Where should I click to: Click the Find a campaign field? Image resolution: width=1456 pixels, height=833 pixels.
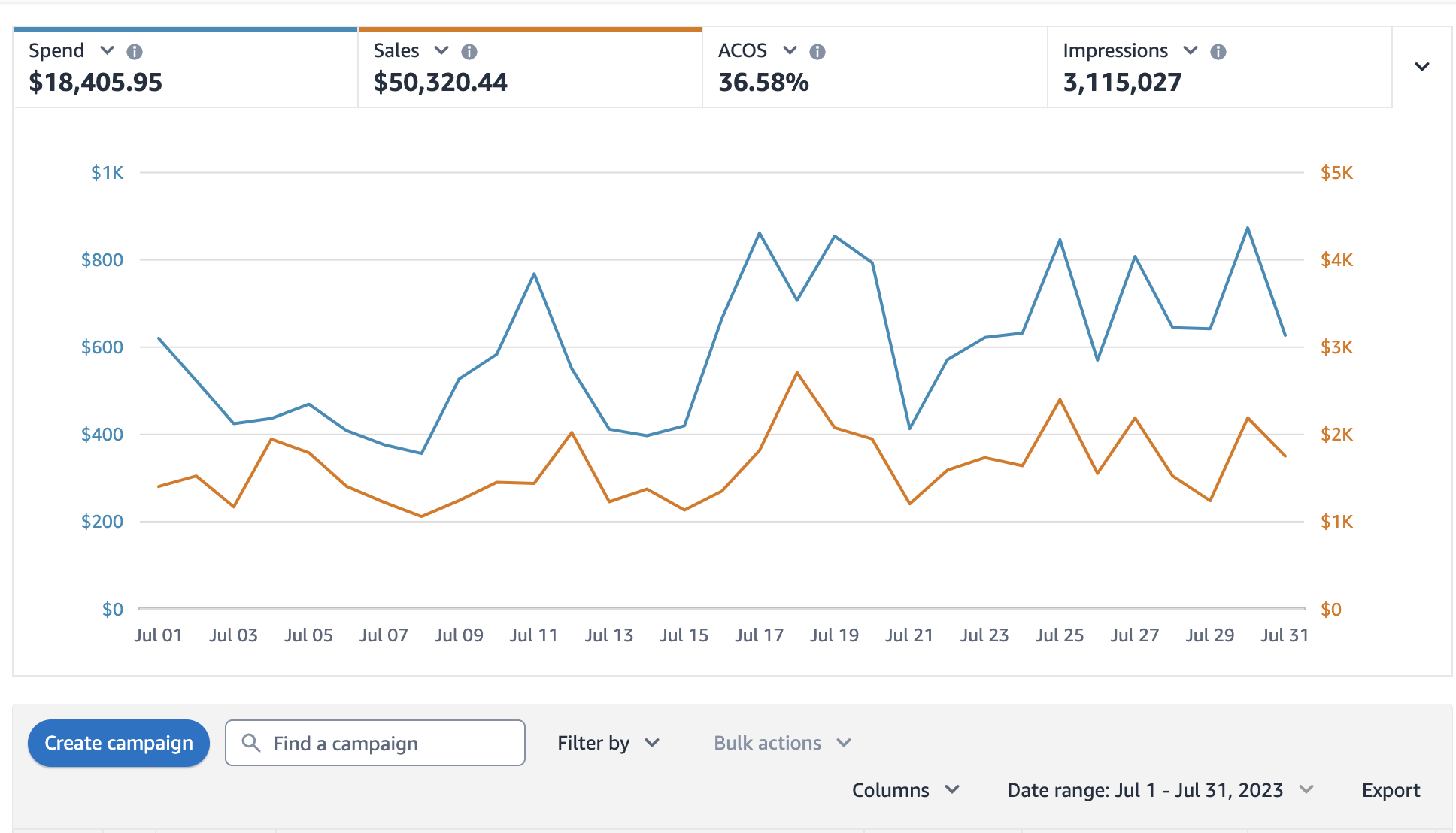click(376, 743)
